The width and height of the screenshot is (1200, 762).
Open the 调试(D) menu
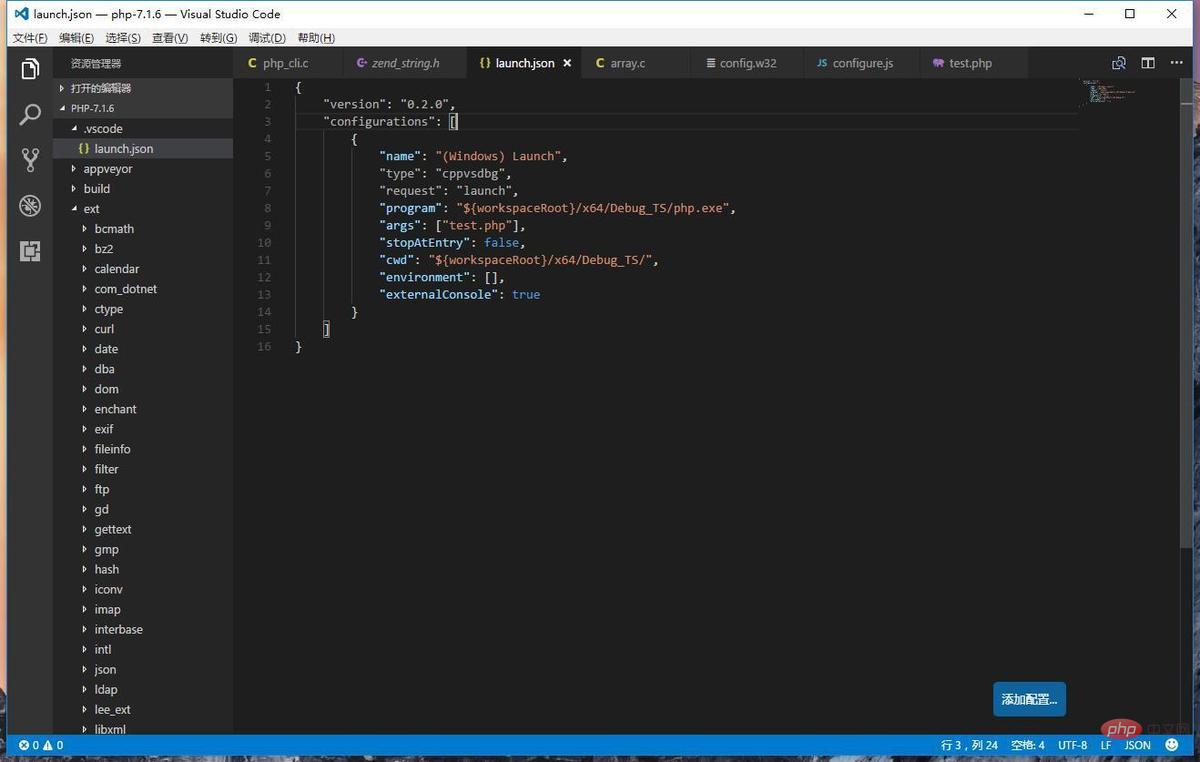(x=266, y=38)
